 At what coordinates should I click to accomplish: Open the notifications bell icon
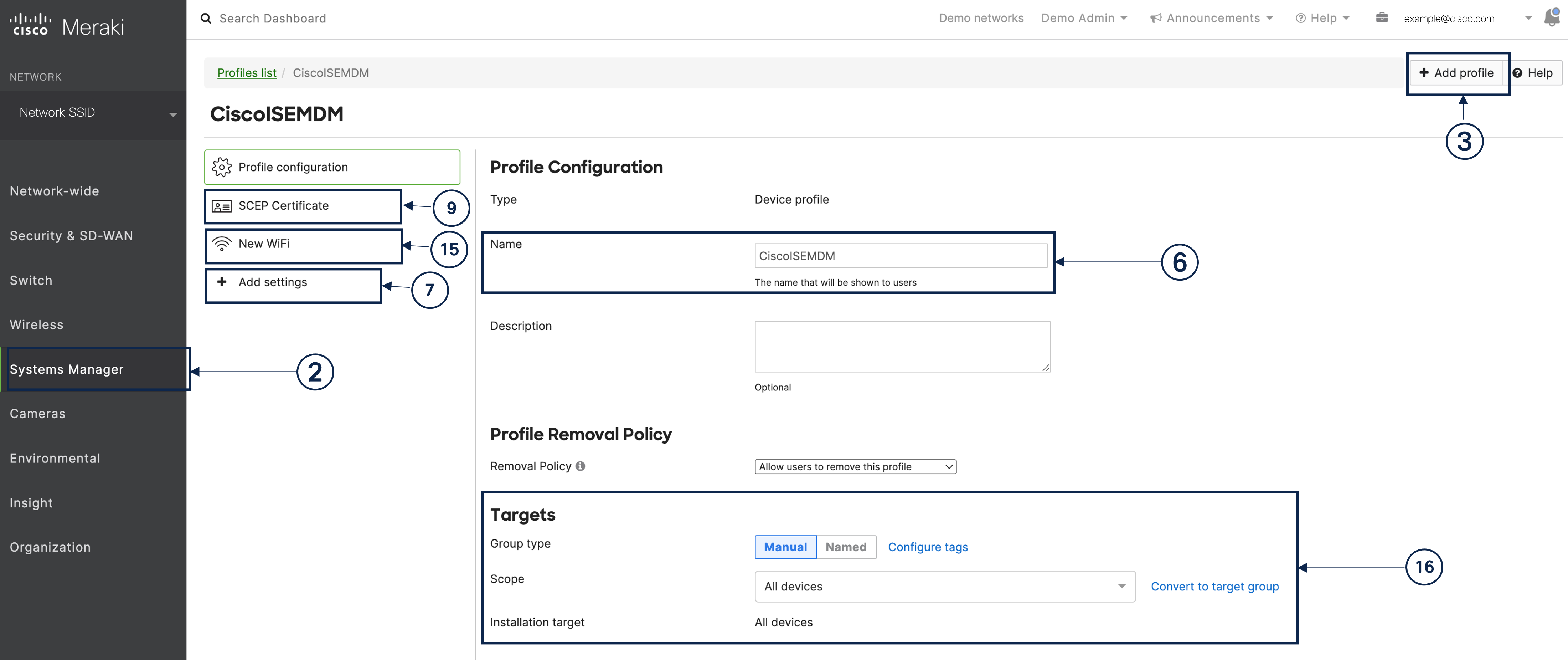(x=1552, y=18)
